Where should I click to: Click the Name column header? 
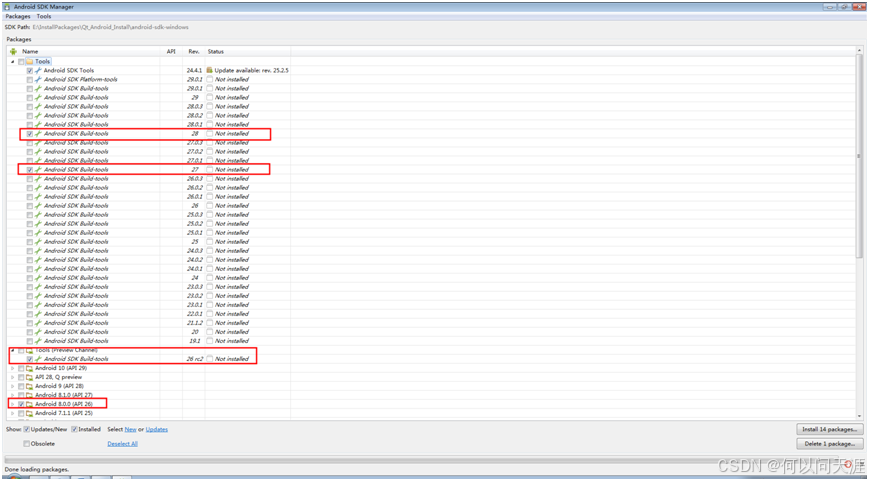point(83,52)
